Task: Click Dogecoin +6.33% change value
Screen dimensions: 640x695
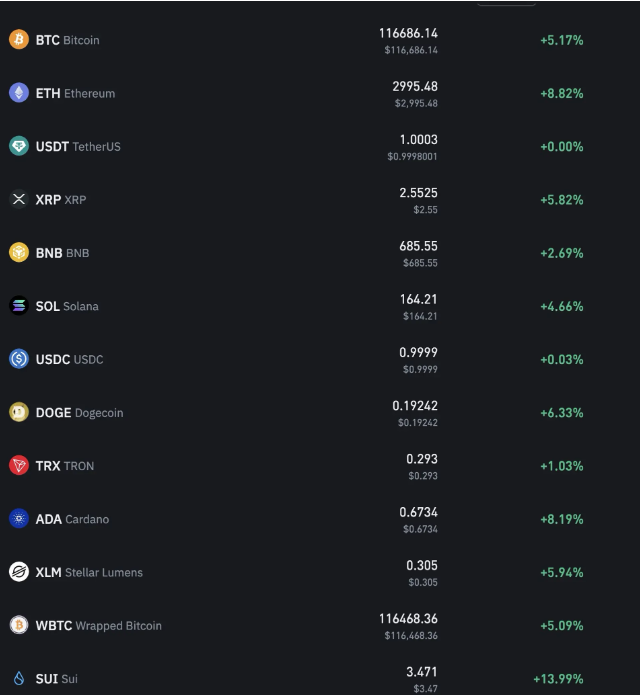Action: point(561,413)
